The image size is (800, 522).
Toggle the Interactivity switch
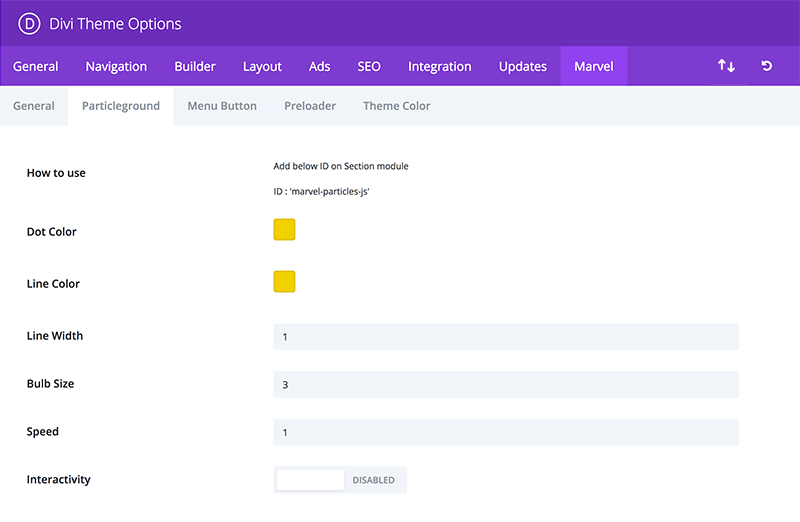pos(340,480)
